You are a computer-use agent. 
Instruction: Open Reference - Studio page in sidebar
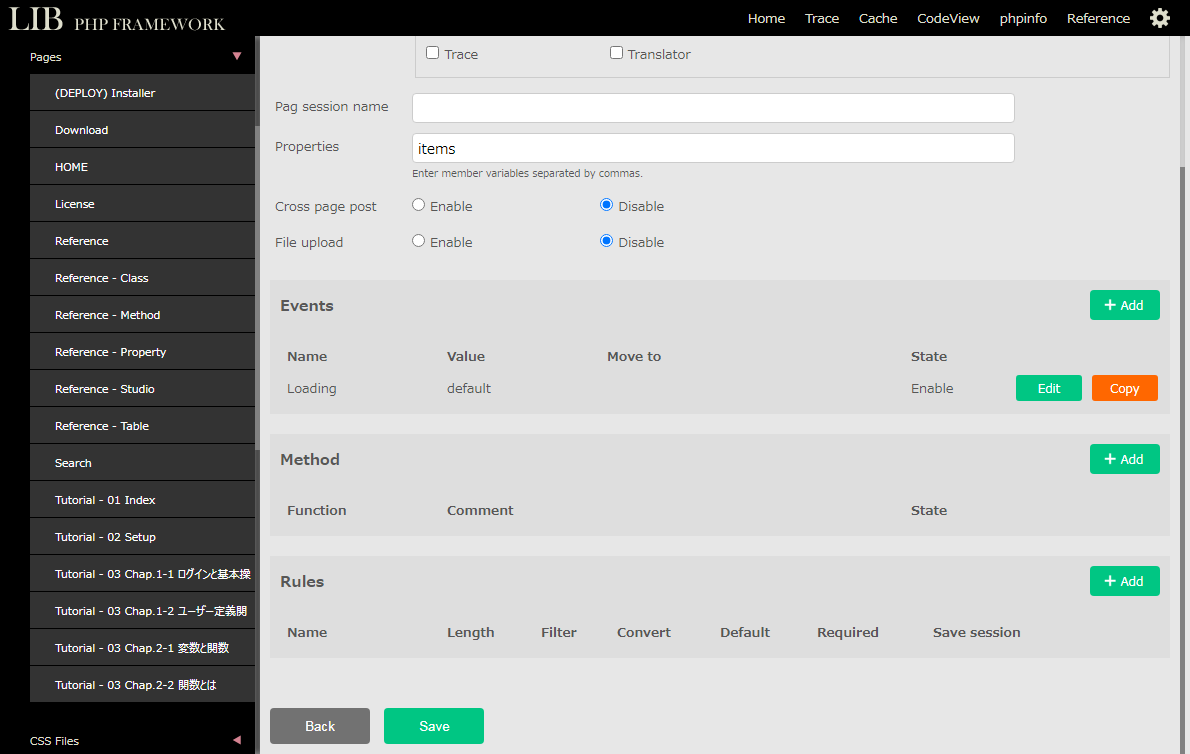pos(105,389)
